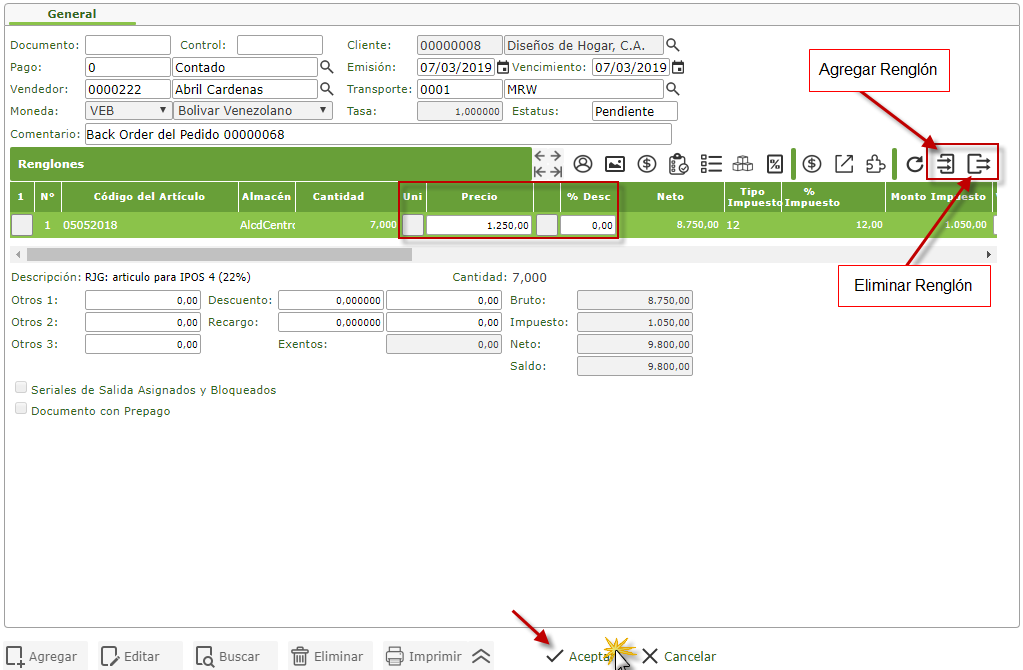Open the Moneda VEB dropdown
The height and width of the screenshot is (670, 1023).
pos(128,111)
